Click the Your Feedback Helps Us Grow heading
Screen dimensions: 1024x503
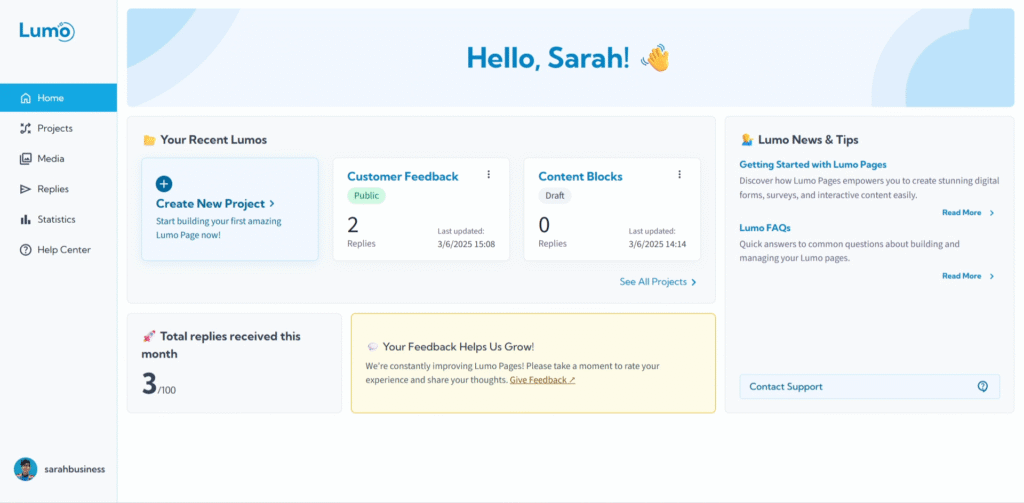(458, 347)
